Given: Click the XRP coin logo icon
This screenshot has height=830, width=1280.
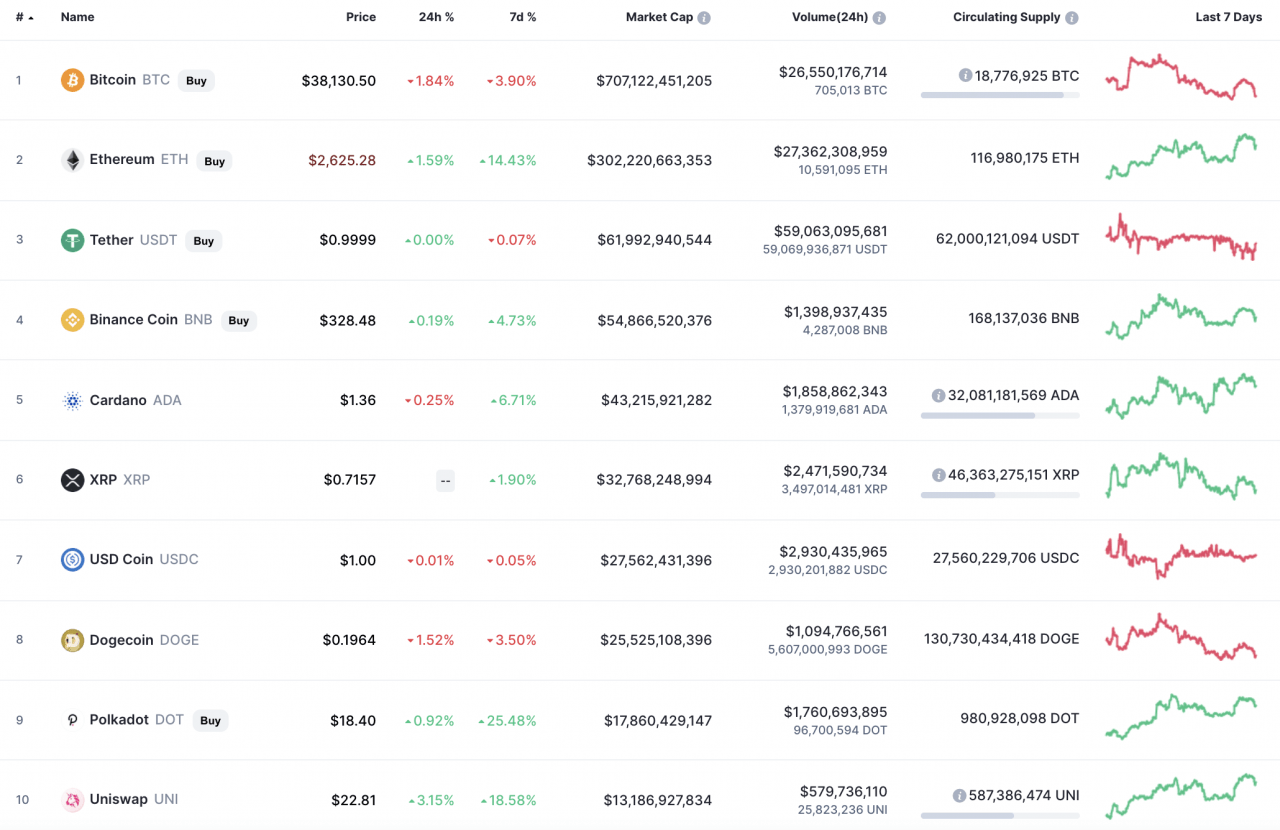Looking at the screenshot, I should click(x=72, y=480).
